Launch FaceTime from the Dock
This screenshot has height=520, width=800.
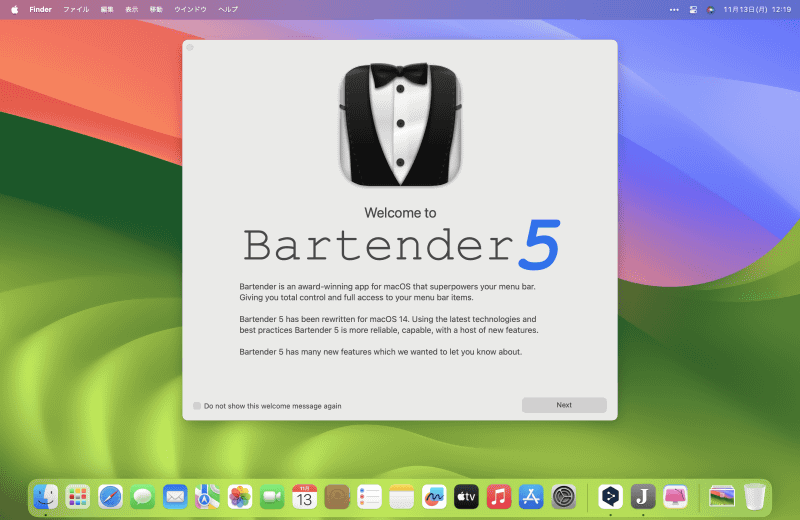tap(272, 497)
